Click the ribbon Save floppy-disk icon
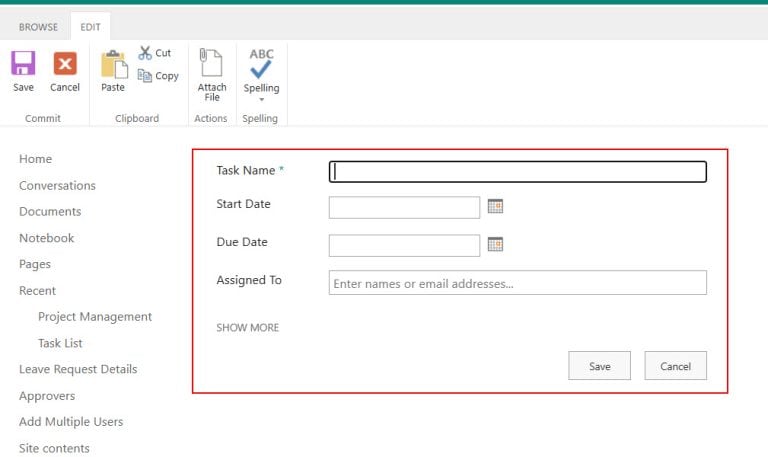 coord(23,63)
